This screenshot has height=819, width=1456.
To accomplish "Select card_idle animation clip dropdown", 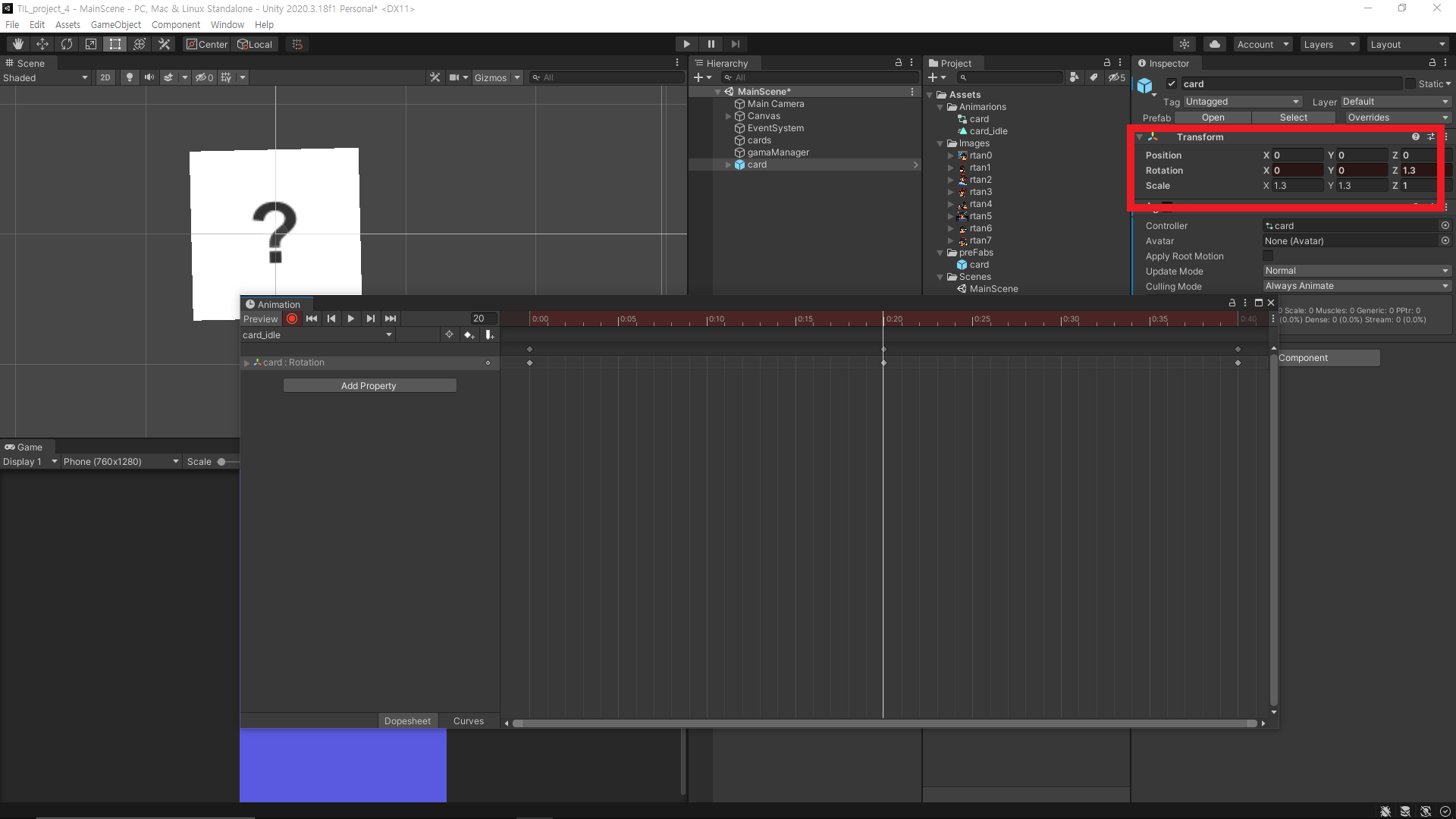I will click(x=318, y=334).
